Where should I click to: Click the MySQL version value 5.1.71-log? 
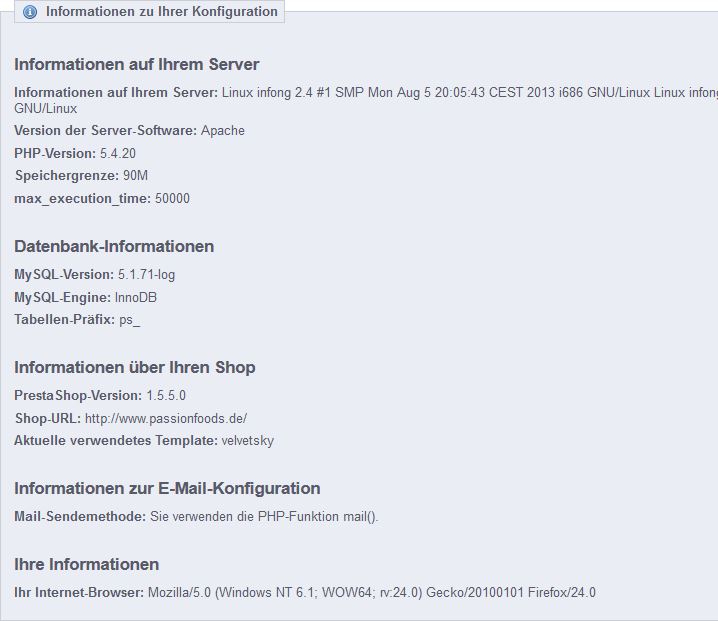[x=147, y=274]
